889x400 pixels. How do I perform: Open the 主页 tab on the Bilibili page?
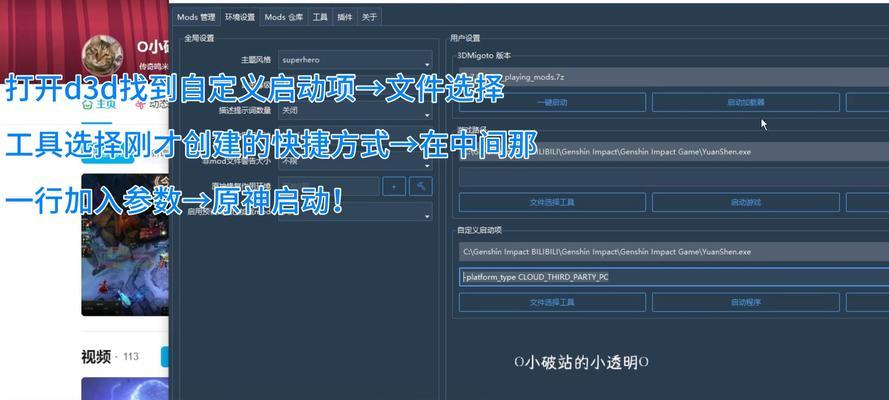100,104
